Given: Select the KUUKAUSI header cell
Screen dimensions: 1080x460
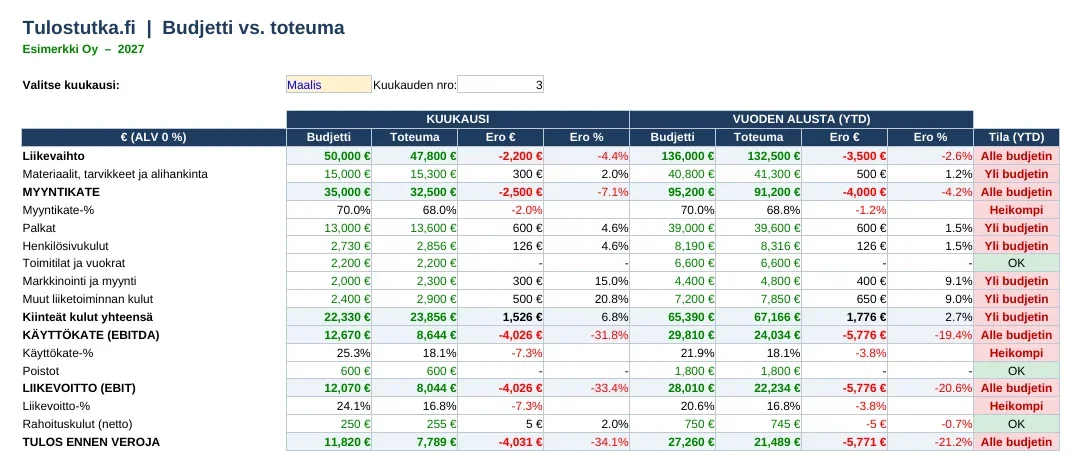Looking at the screenshot, I should click(x=457, y=119).
